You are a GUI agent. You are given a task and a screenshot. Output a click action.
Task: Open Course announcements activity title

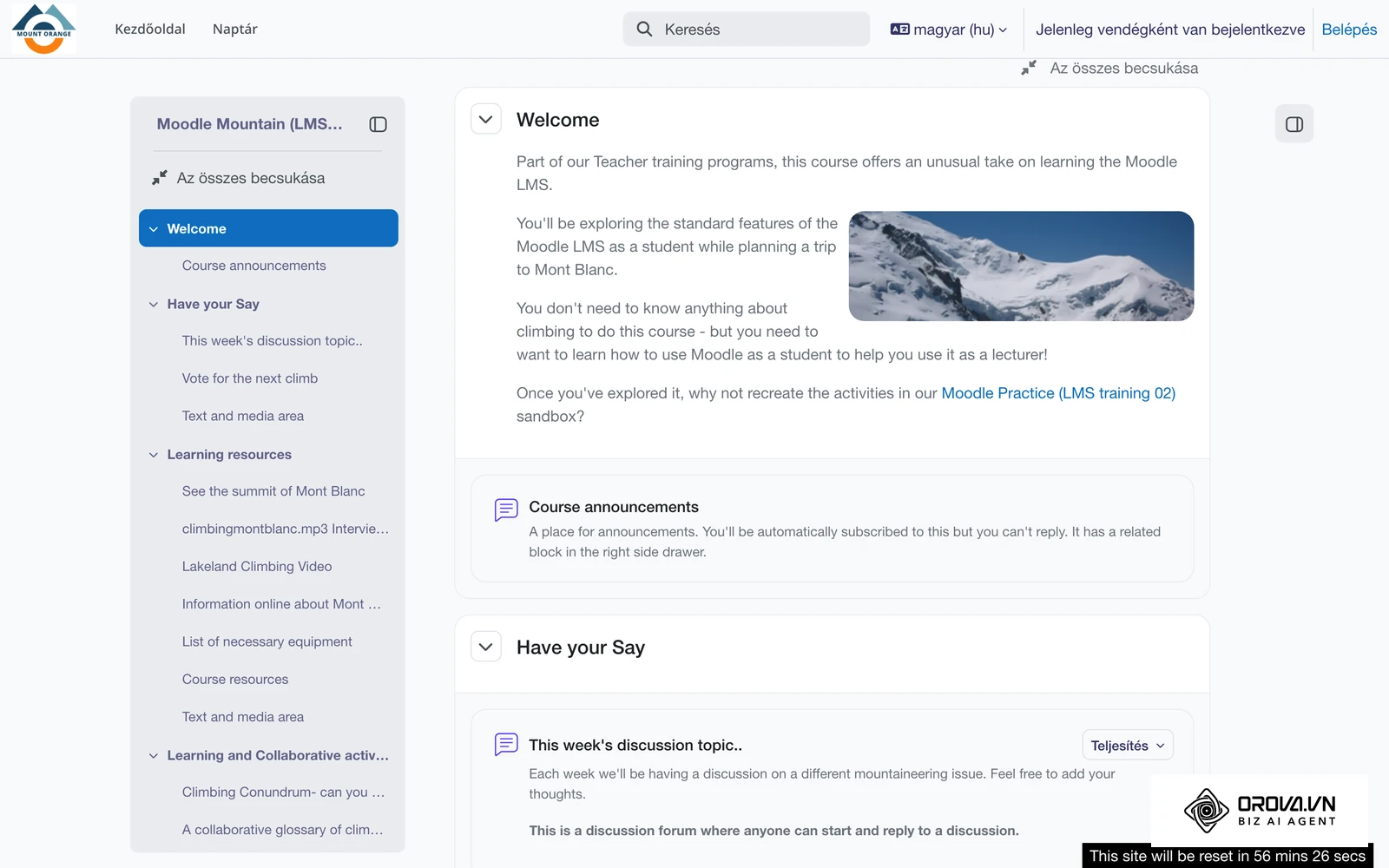coord(614,507)
